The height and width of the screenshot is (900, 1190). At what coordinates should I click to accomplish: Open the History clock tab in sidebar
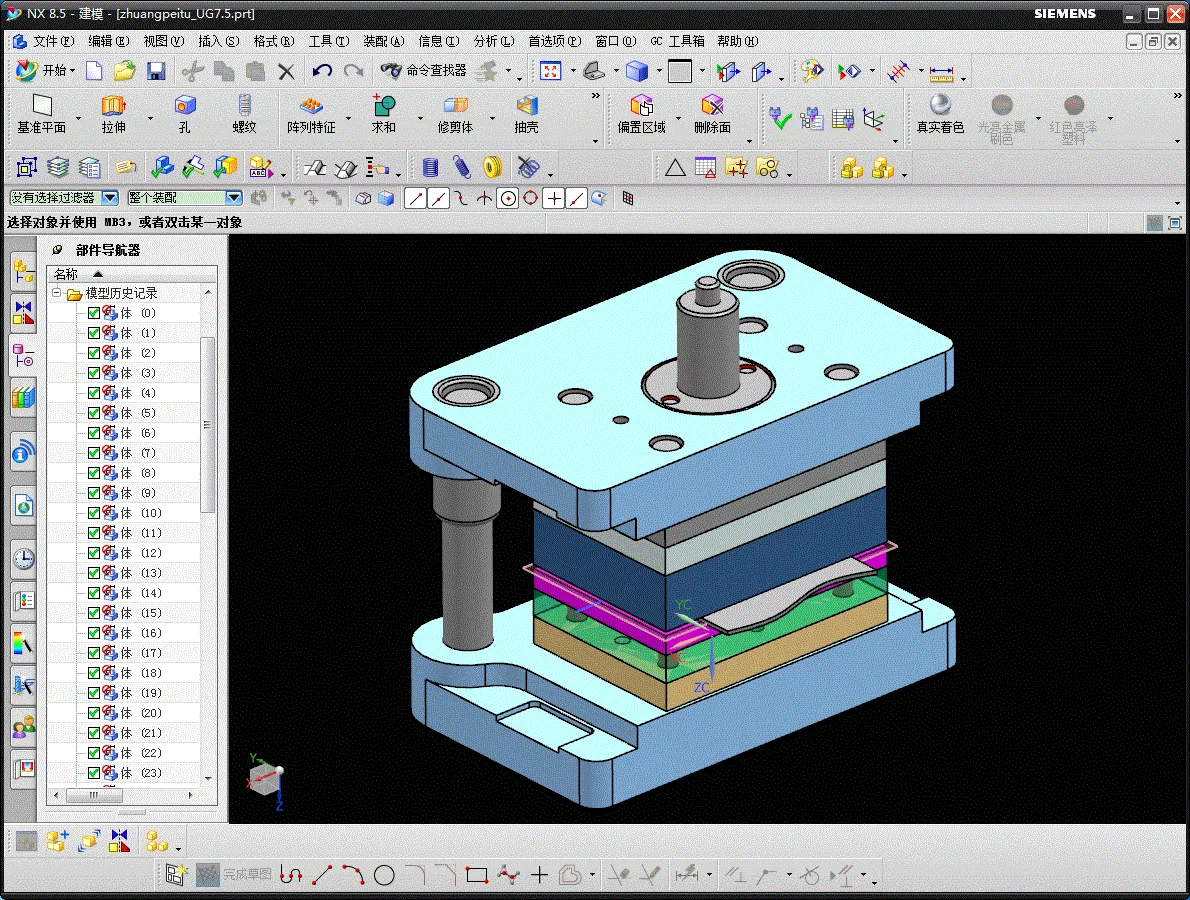(x=23, y=558)
